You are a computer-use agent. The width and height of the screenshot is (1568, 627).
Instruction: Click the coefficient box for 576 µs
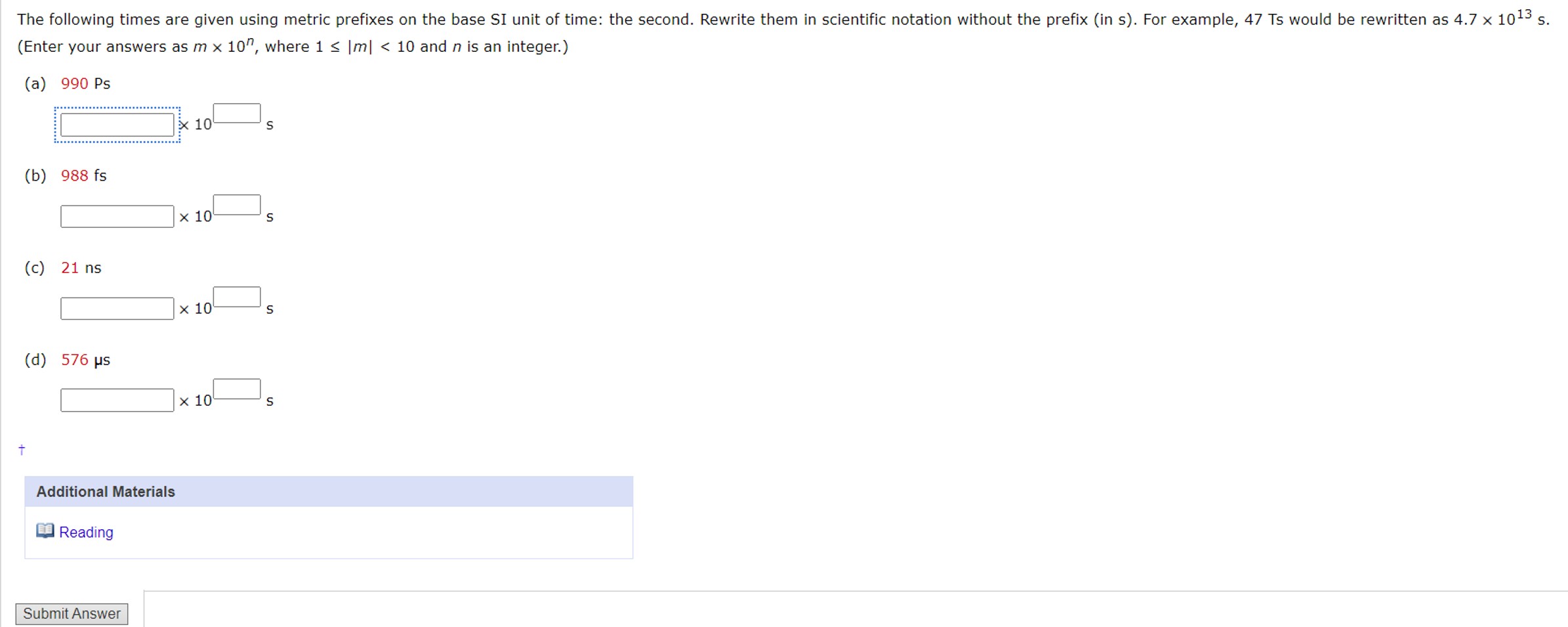click(115, 399)
